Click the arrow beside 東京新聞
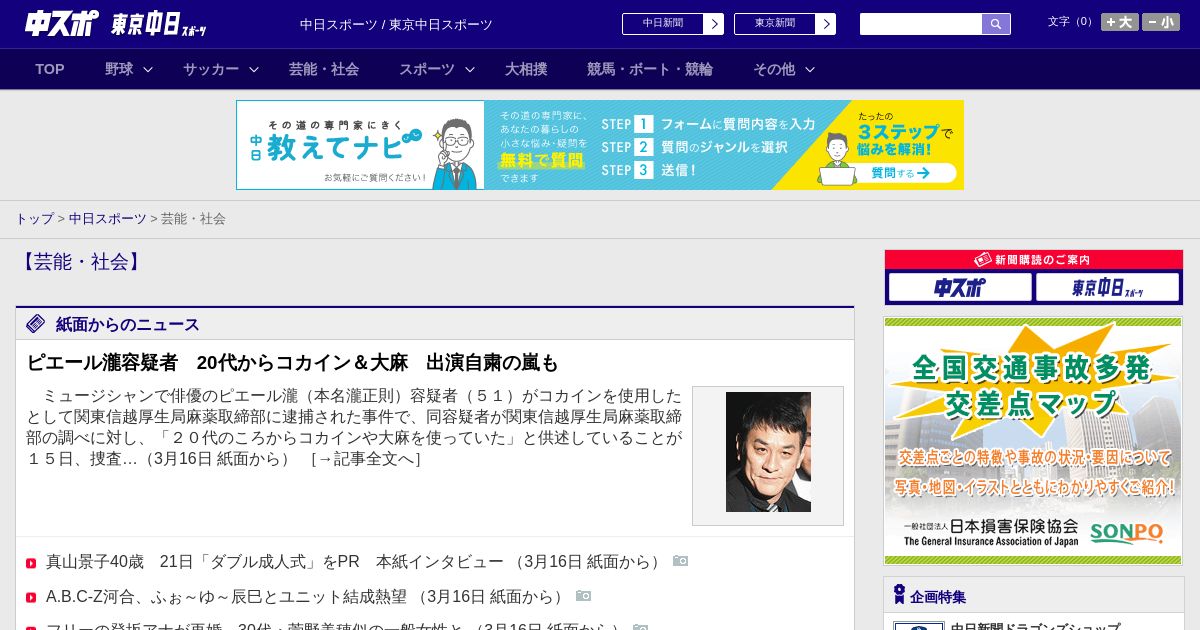The height and width of the screenshot is (630, 1200). tap(826, 24)
